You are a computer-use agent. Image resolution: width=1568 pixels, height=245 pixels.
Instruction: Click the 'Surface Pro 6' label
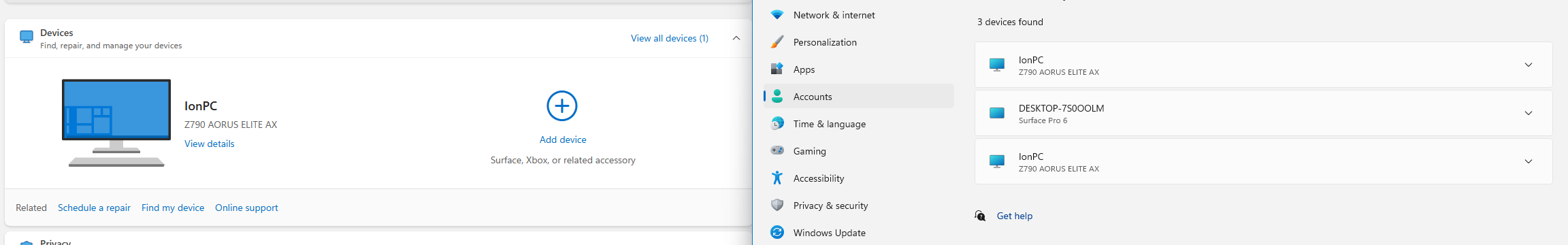(x=1043, y=120)
